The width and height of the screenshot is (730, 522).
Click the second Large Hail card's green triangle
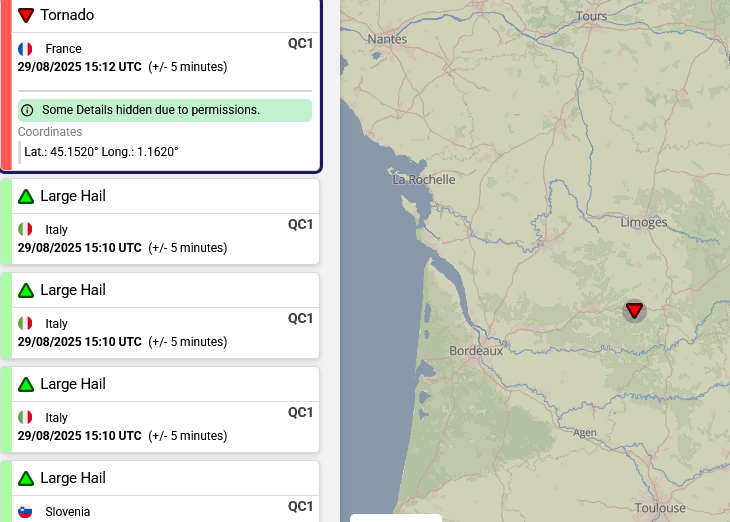tap(26, 290)
